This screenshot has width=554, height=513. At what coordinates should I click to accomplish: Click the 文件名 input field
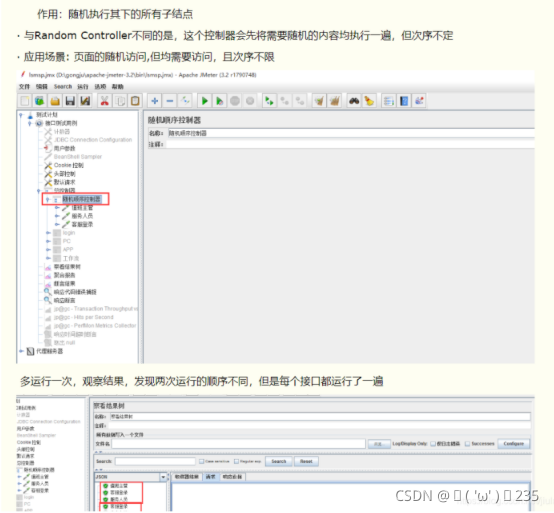click(238, 444)
